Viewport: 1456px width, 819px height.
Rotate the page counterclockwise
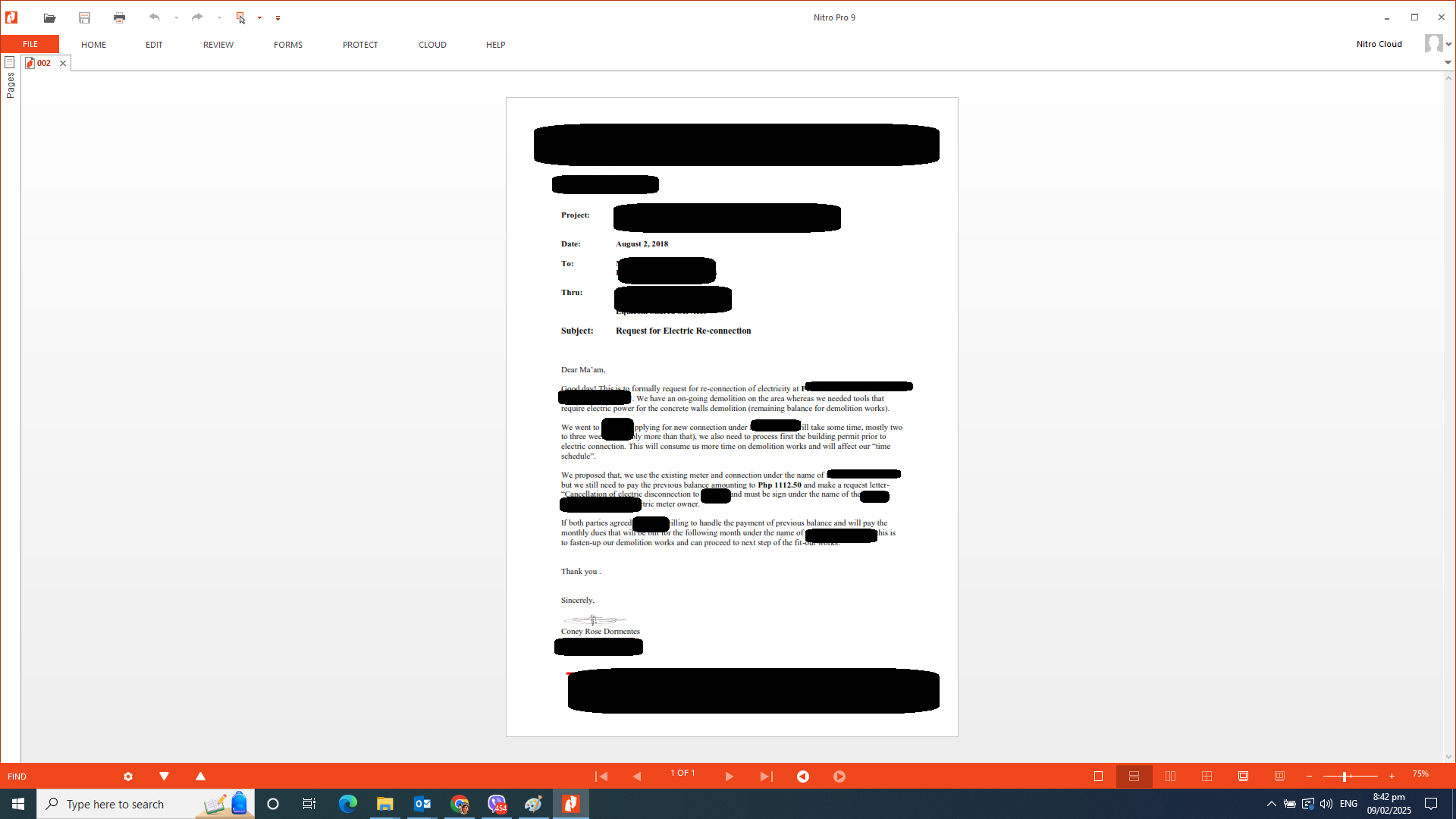[x=803, y=776]
